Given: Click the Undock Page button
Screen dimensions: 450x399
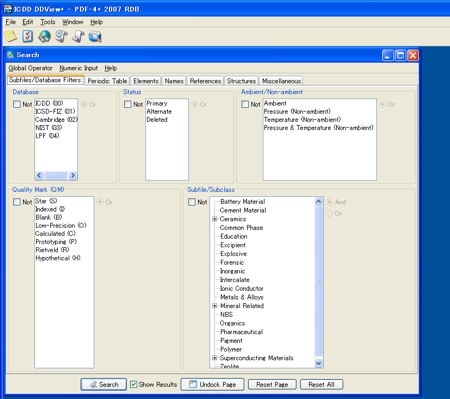Looking at the screenshot, I should point(212,384).
